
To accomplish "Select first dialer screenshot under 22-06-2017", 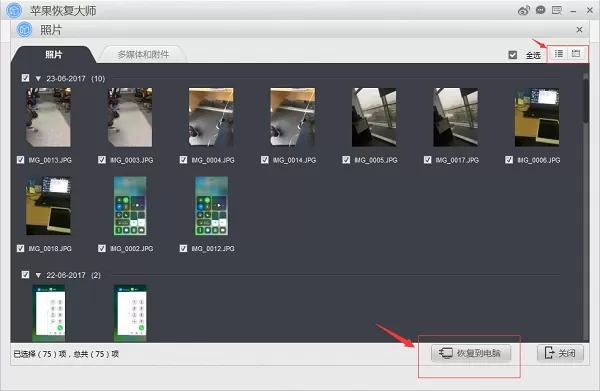I will point(49,313).
